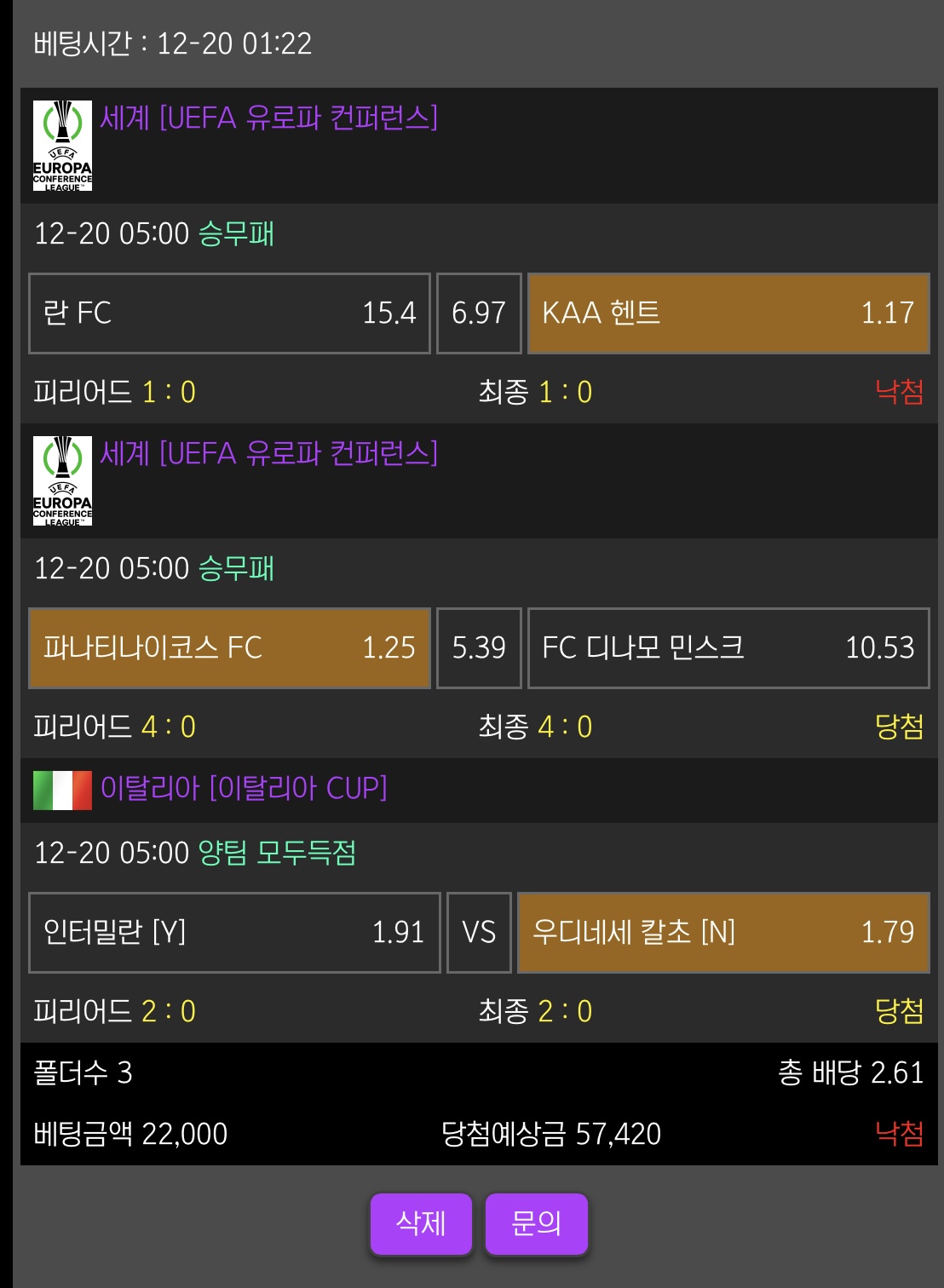Select the KAA 헨트 1.17 odds box
The height and width of the screenshot is (1288, 944).
[x=728, y=313]
